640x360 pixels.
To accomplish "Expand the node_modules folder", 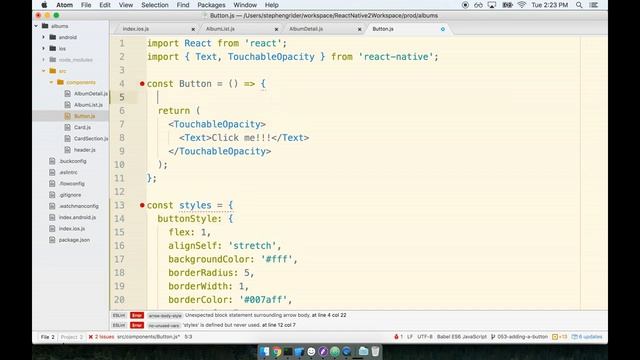I will 44,60.
